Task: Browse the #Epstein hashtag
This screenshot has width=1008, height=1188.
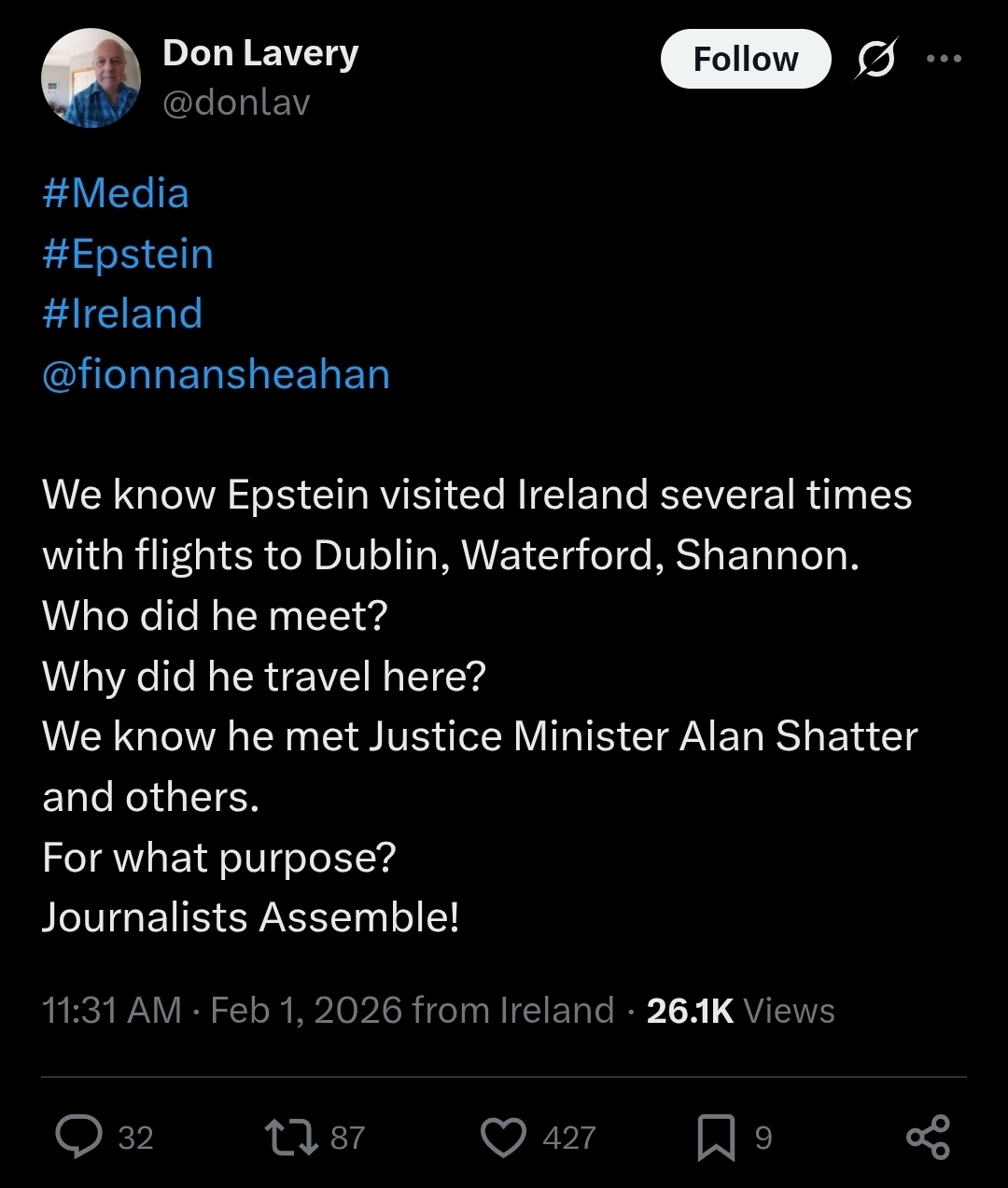Action: [128, 254]
